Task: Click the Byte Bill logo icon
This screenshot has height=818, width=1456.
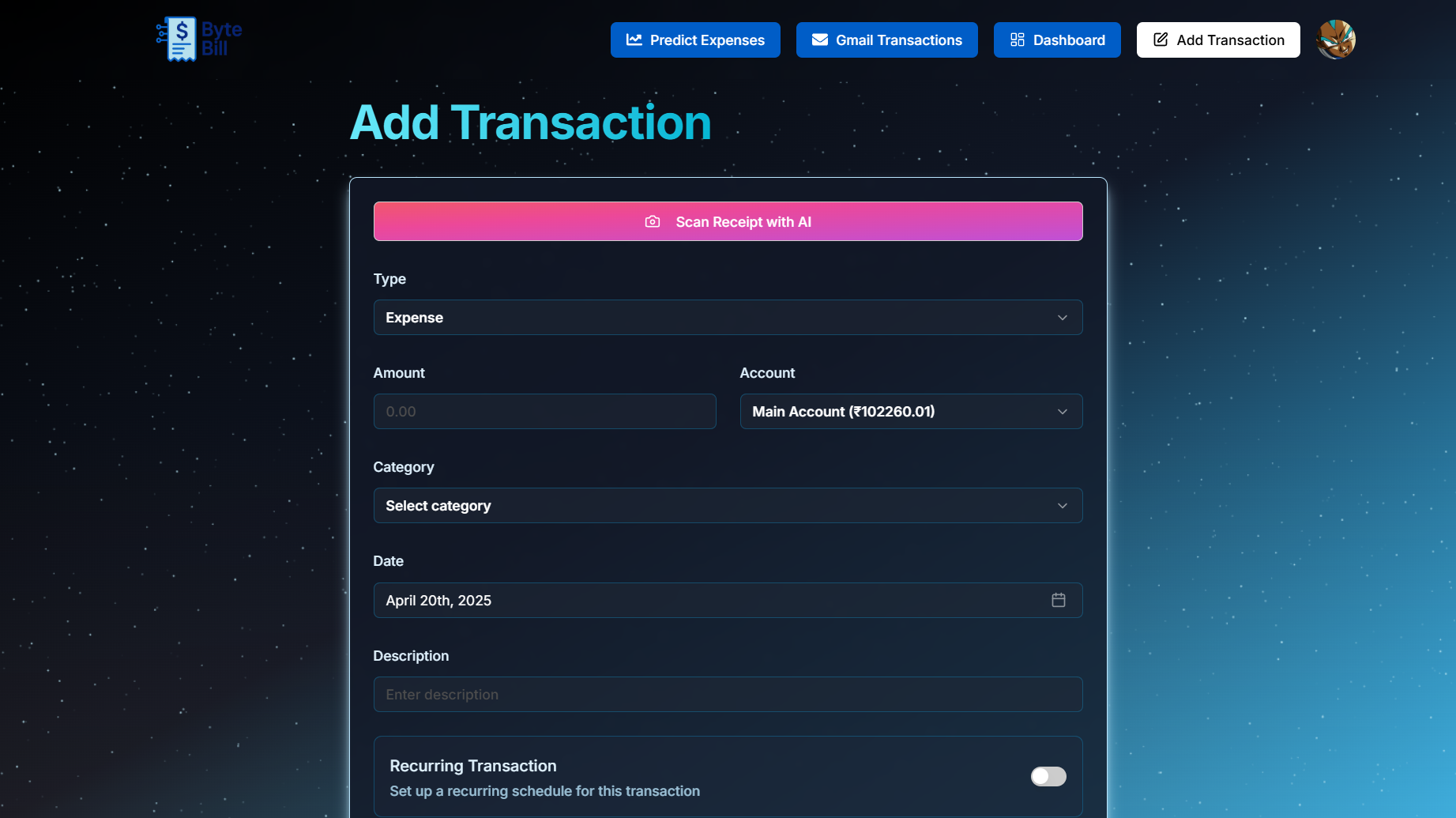Action: coord(180,40)
